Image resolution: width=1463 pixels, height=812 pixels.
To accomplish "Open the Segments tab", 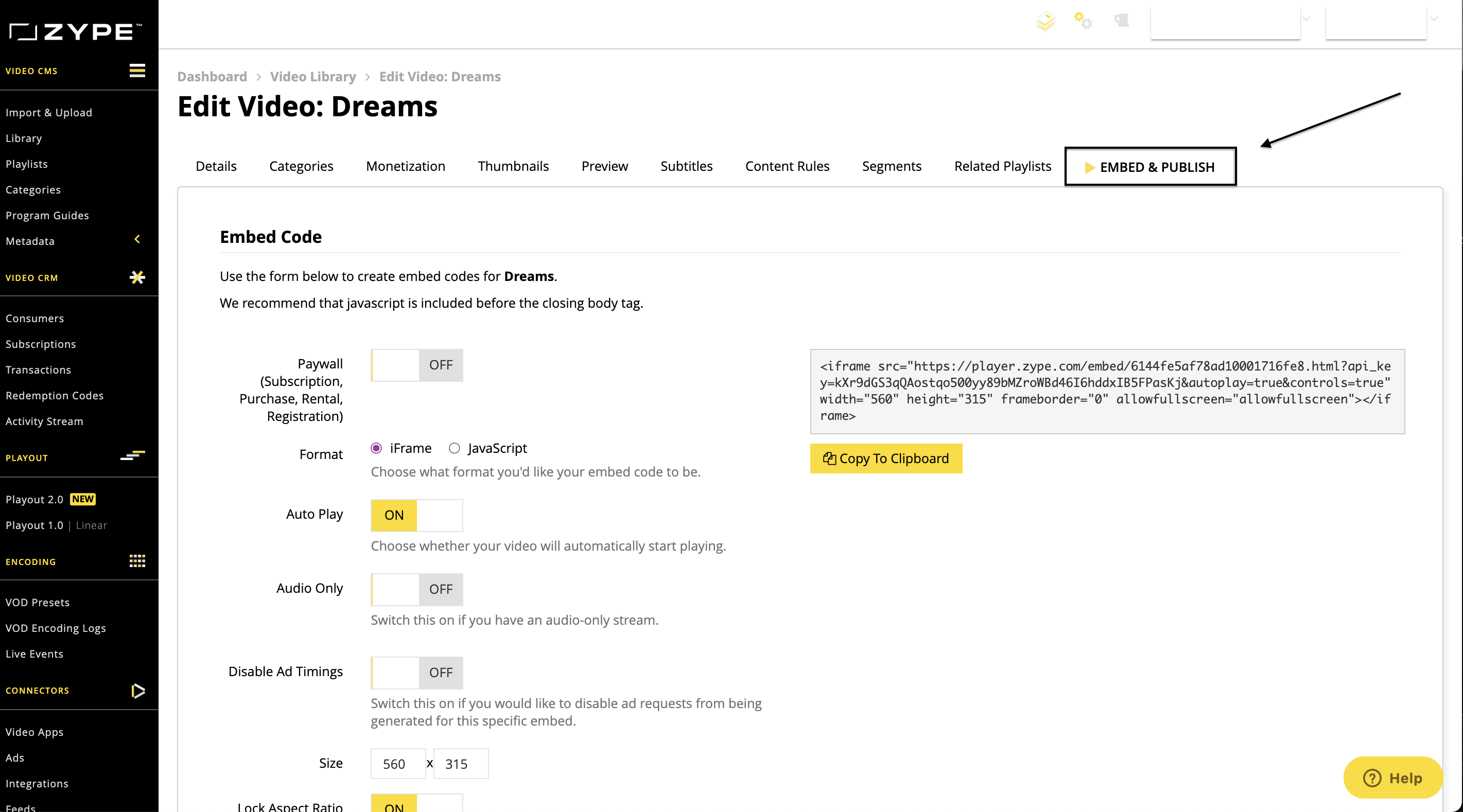I will [892, 166].
